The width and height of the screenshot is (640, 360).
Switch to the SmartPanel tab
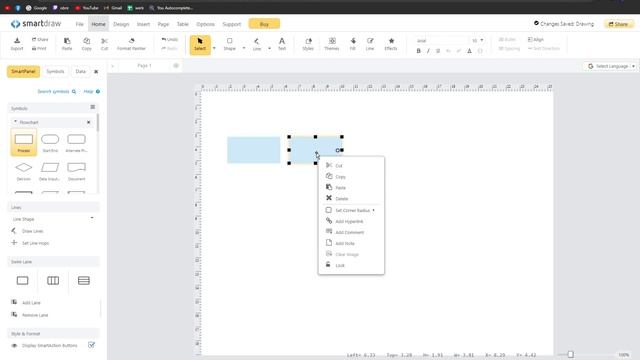tap(23, 71)
